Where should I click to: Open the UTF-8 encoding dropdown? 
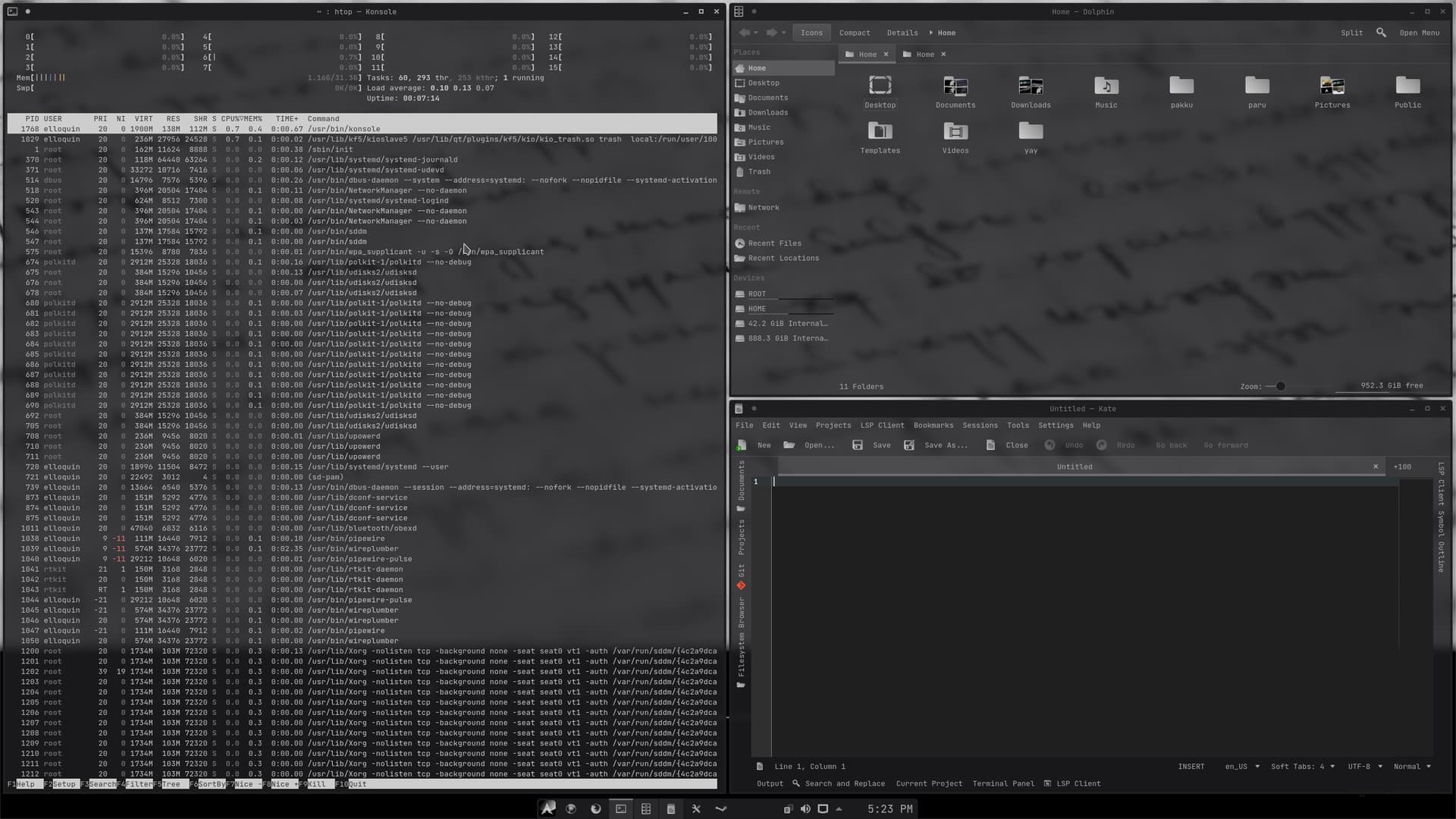coord(1365,767)
